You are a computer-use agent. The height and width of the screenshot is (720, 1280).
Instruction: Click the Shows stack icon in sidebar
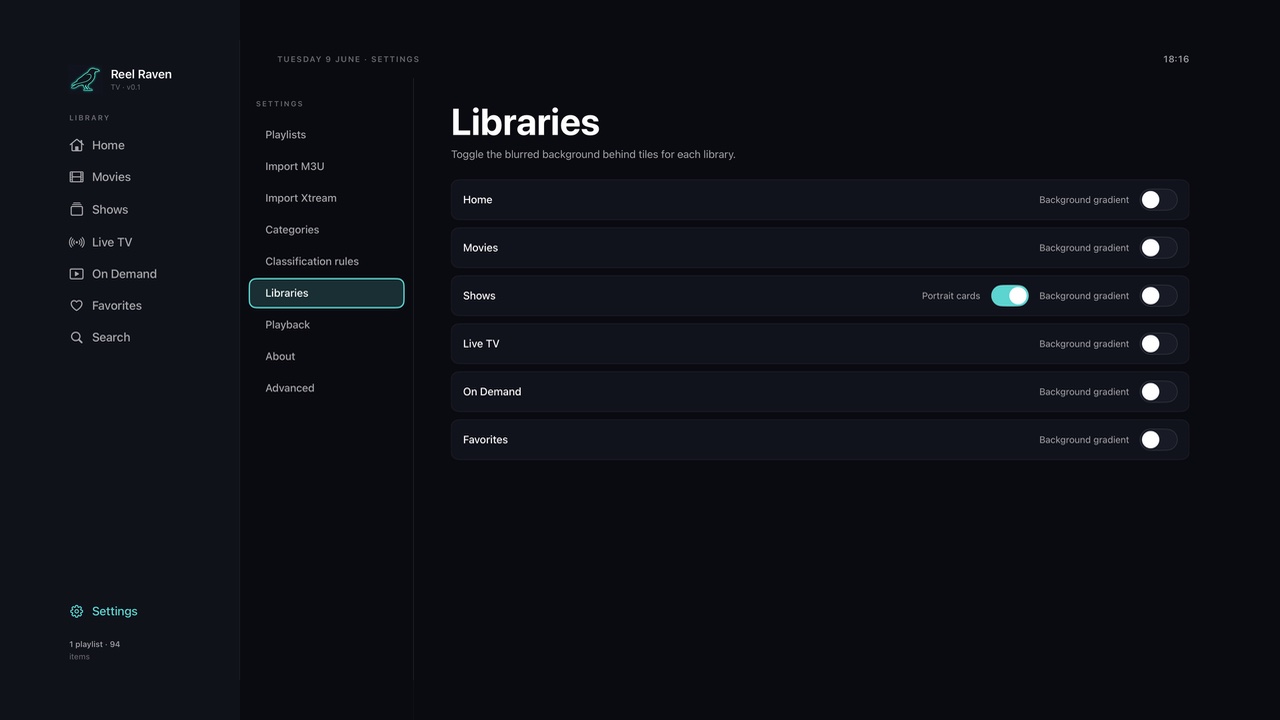[x=76, y=209]
